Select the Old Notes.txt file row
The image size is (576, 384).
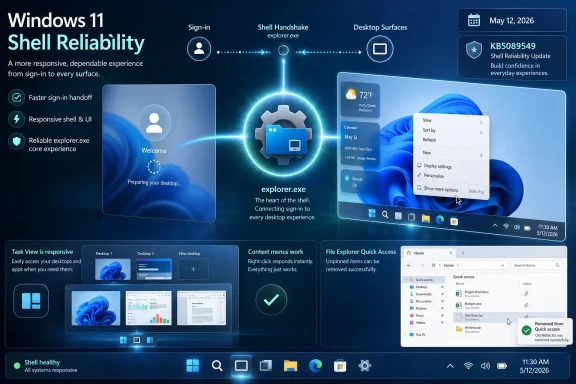(509, 317)
